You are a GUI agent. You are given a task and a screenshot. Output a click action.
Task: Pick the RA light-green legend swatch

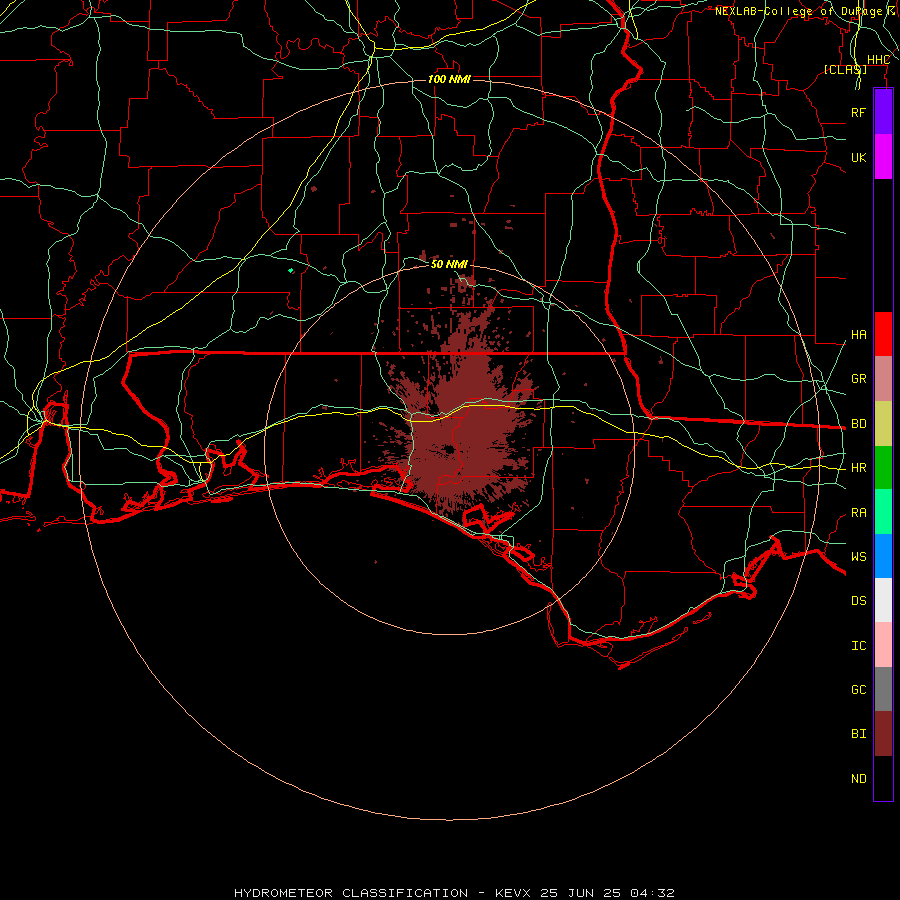[883, 512]
